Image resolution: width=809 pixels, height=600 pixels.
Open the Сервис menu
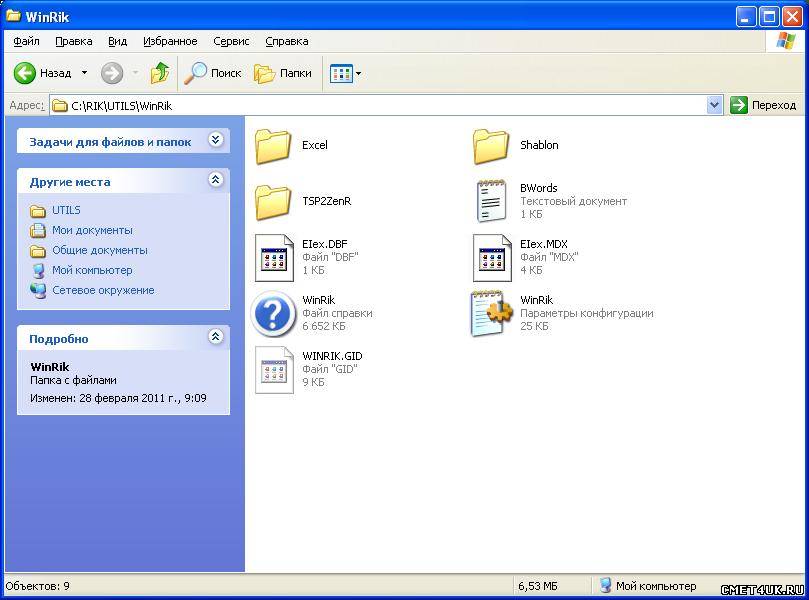click(x=231, y=41)
